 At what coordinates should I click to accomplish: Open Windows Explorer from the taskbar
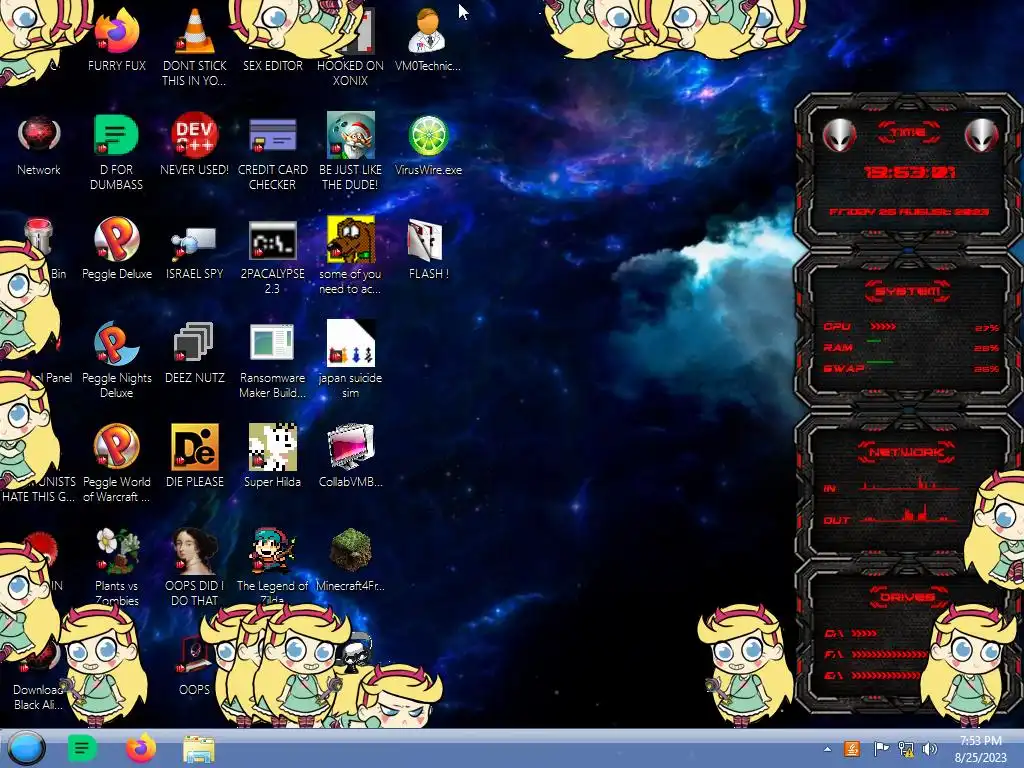tap(199, 749)
